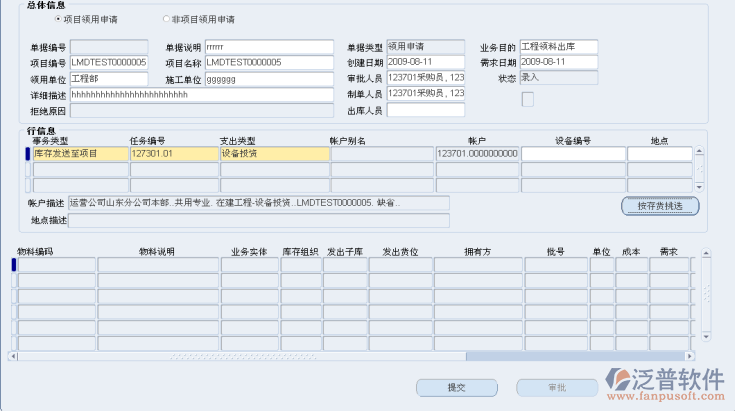735x412 pixels.
Task: Click the horizontal scrollbar left arrow
Action: pyautogui.click(x=13, y=356)
